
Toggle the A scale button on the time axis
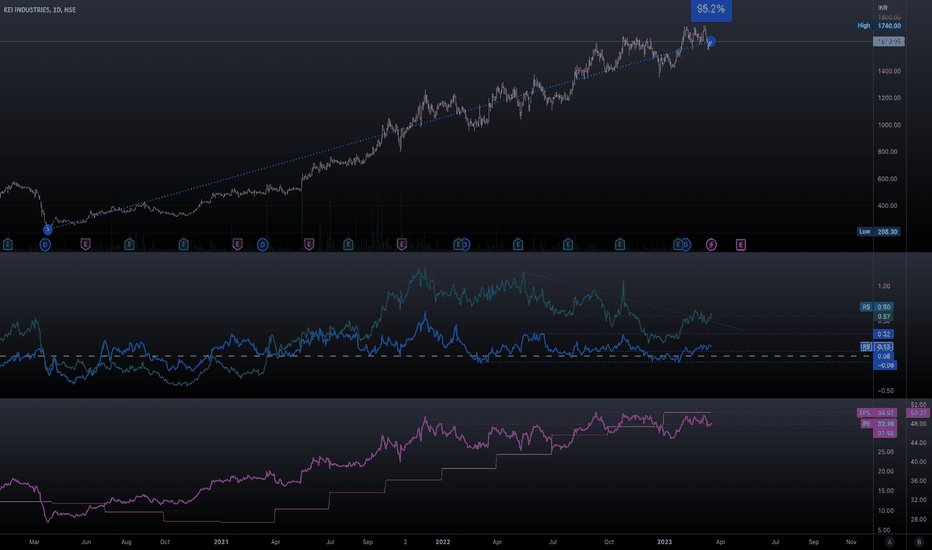[x=890, y=542]
